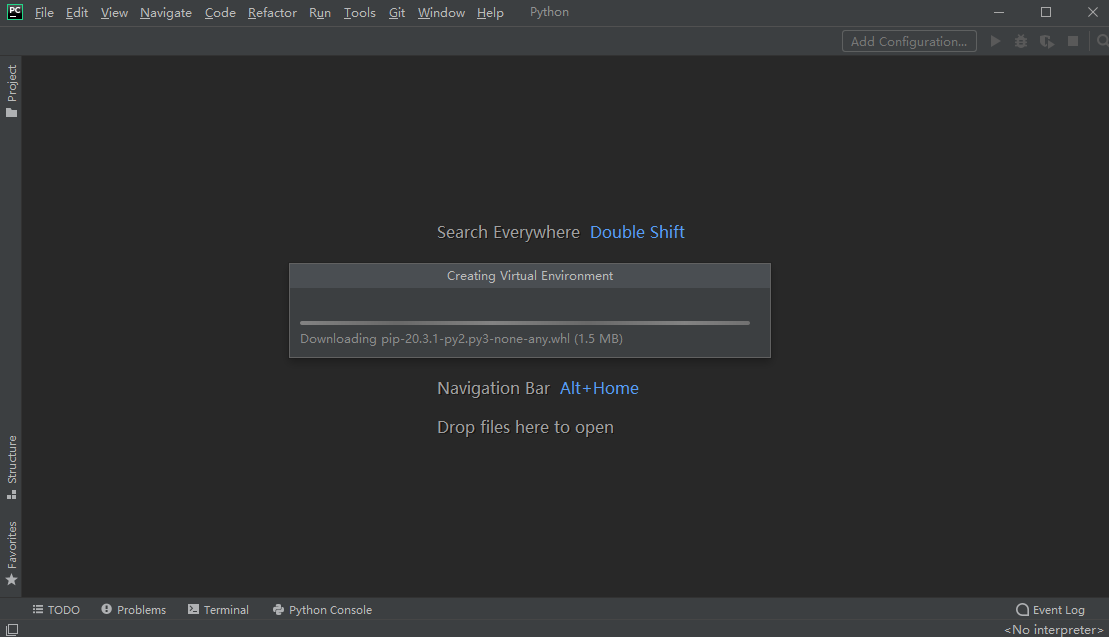Click the Alt+Home shortcut text
The width and height of the screenshot is (1109, 637).
(x=599, y=388)
